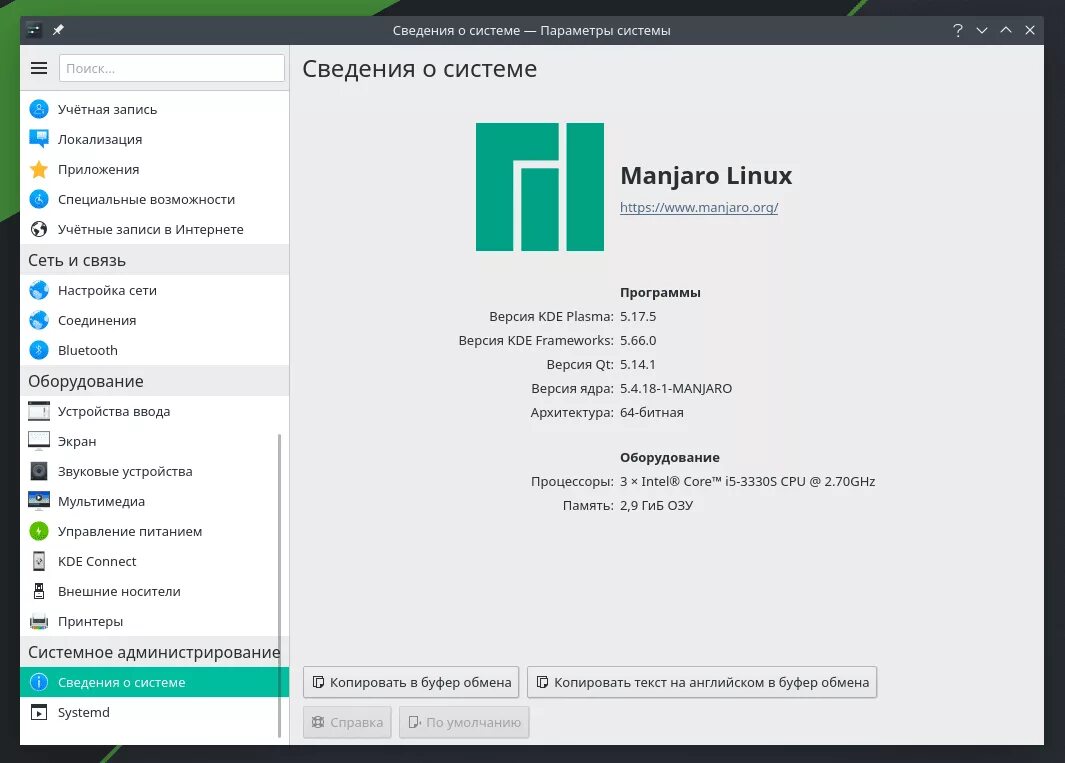
Task: Open the Мультимедиа icon
Action: tap(39, 501)
